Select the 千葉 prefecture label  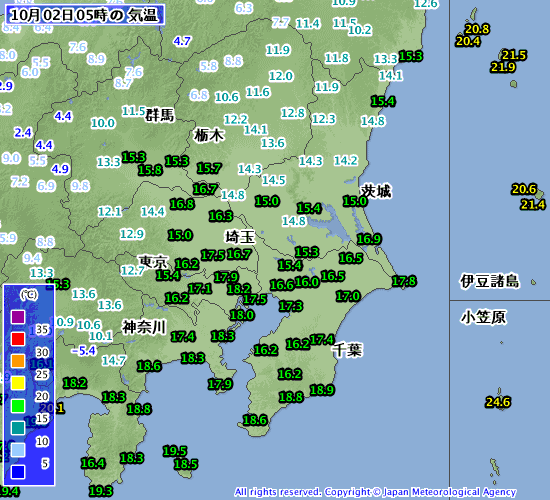point(347,350)
